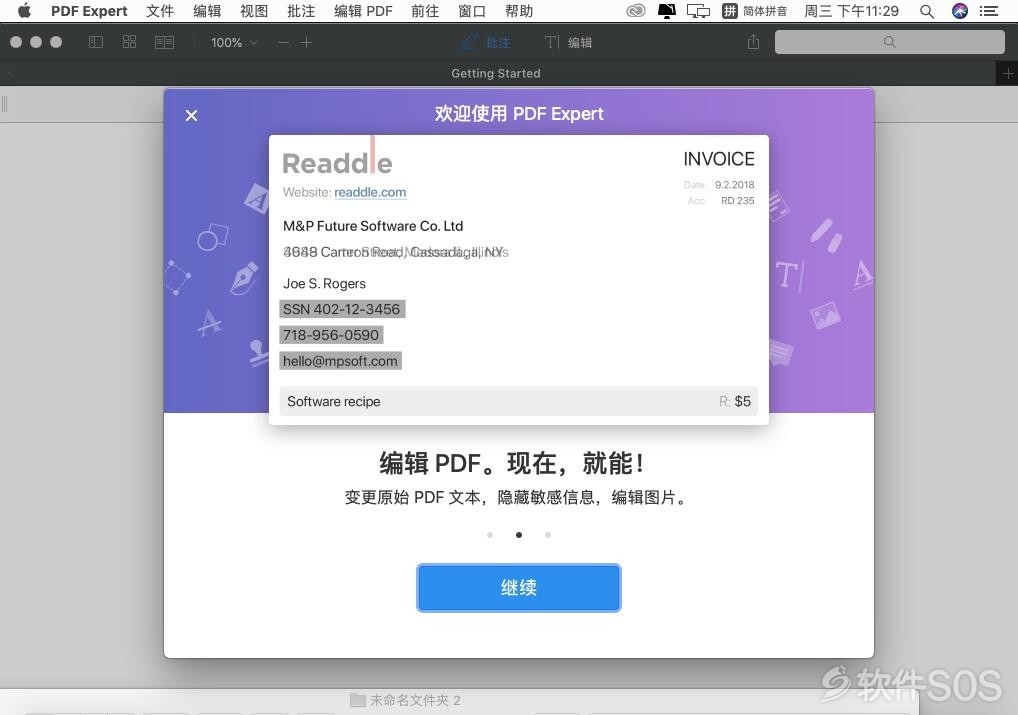This screenshot has height=715, width=1018.
Task: Click the Joe S. Rogers name
Action: pos(325,284)
